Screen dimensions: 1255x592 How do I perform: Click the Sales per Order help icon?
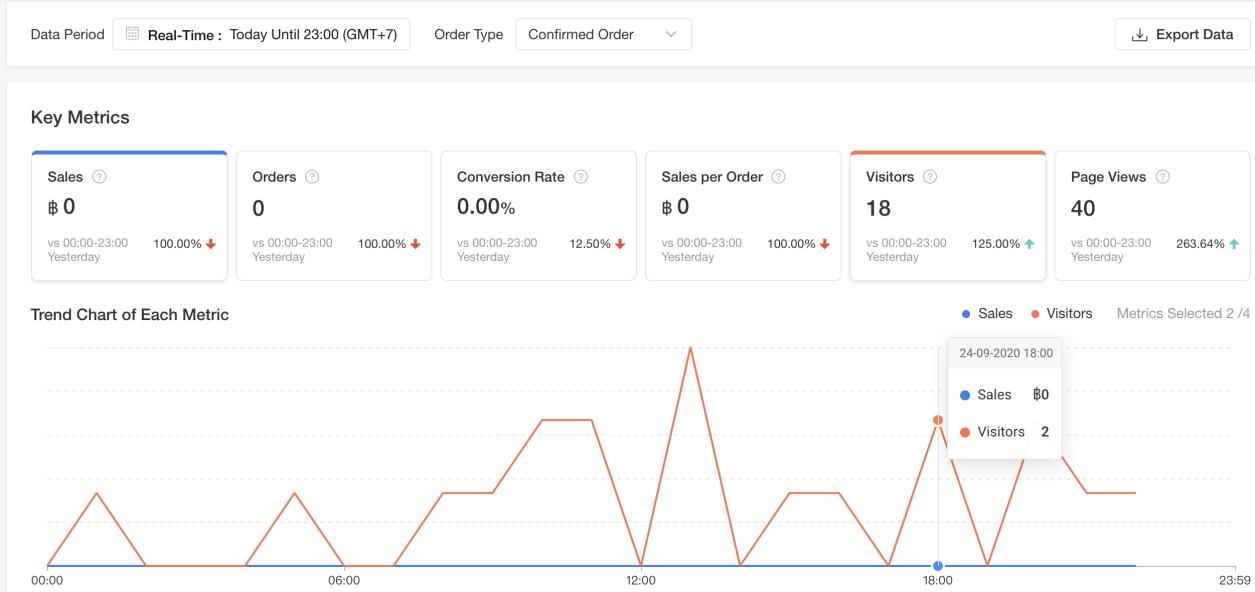tap(779, 177)
